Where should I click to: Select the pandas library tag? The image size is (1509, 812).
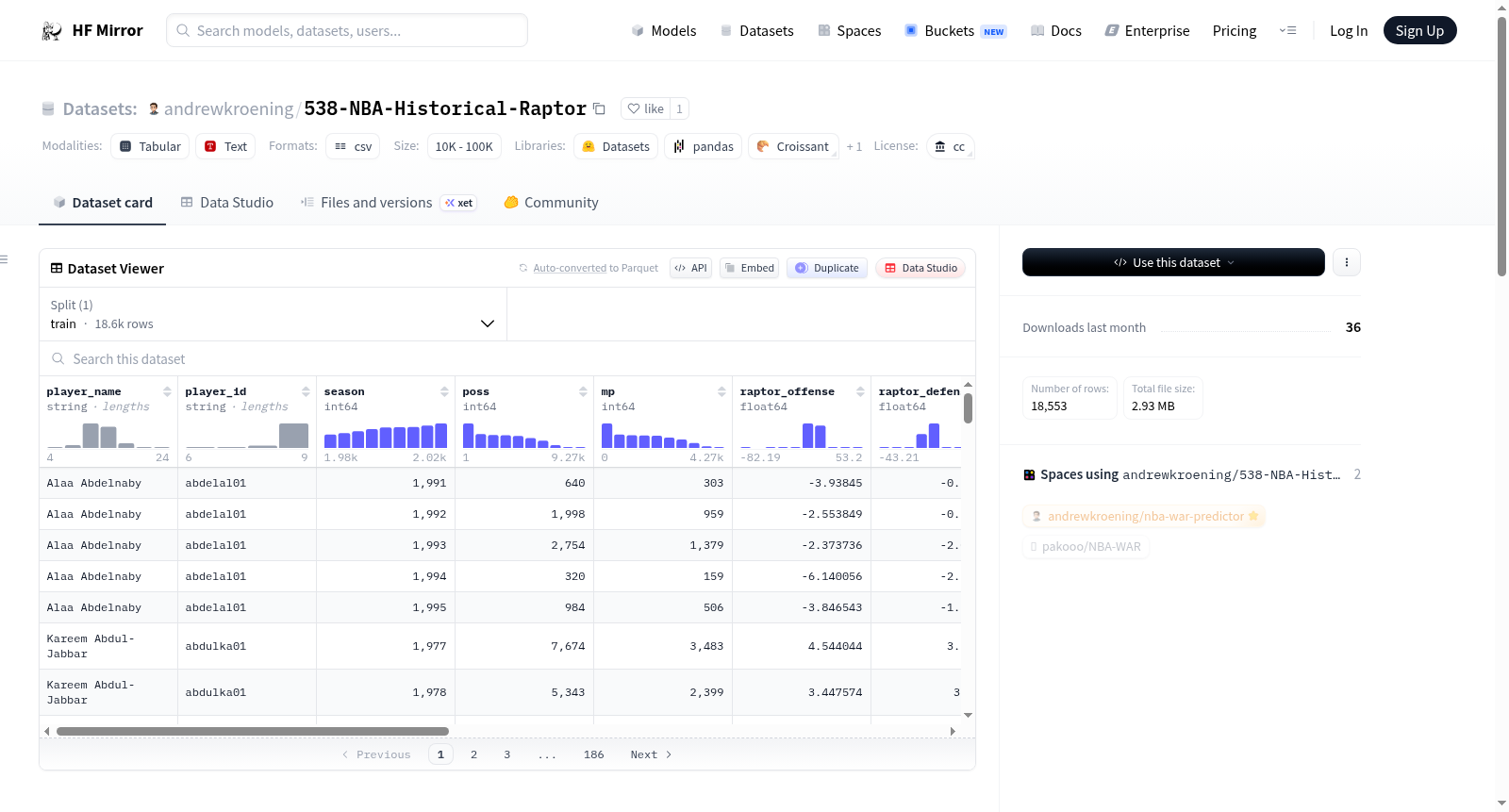(x=704, y=146)
